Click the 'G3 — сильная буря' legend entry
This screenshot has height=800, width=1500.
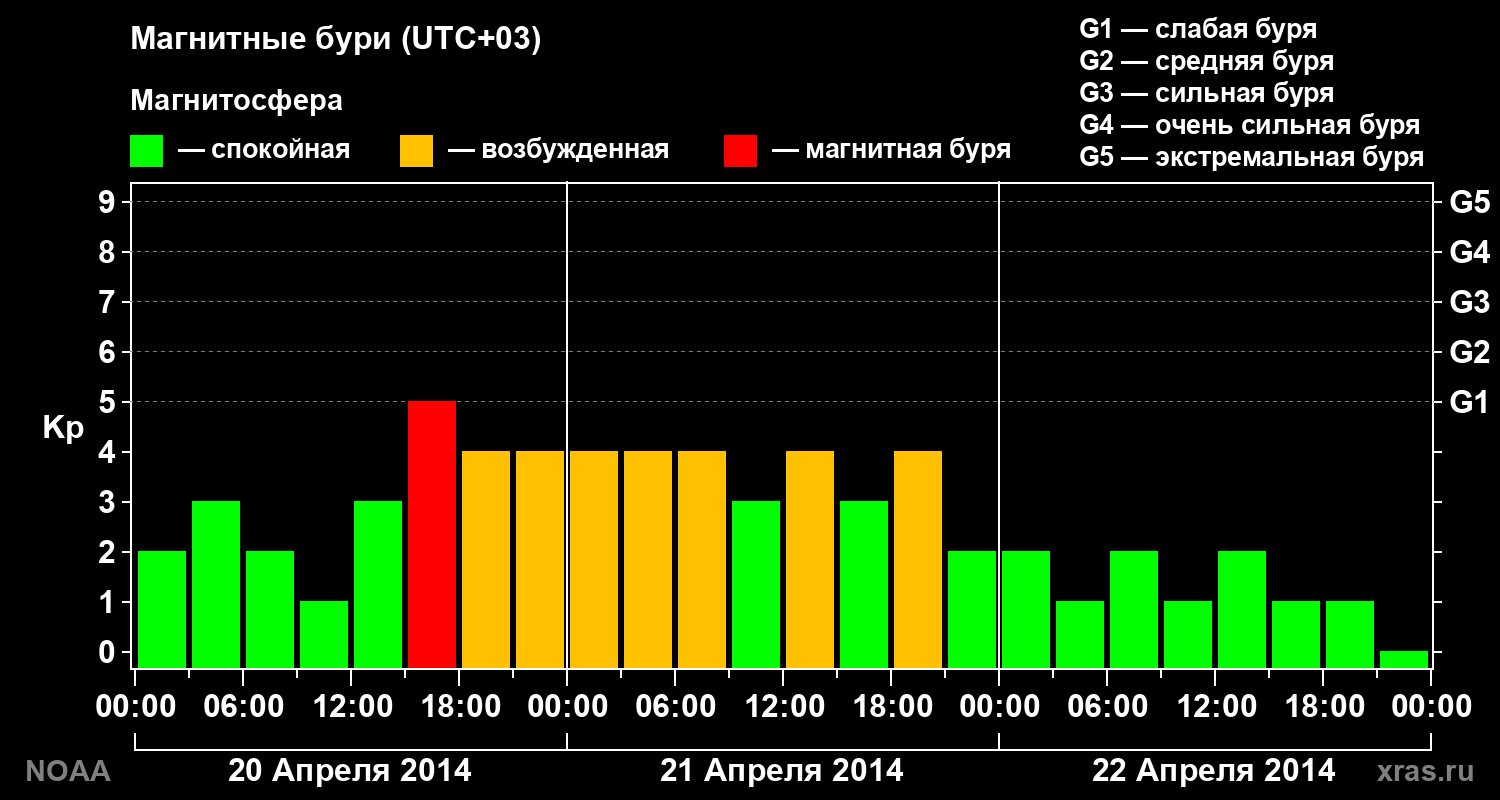tap(1207, 93)
